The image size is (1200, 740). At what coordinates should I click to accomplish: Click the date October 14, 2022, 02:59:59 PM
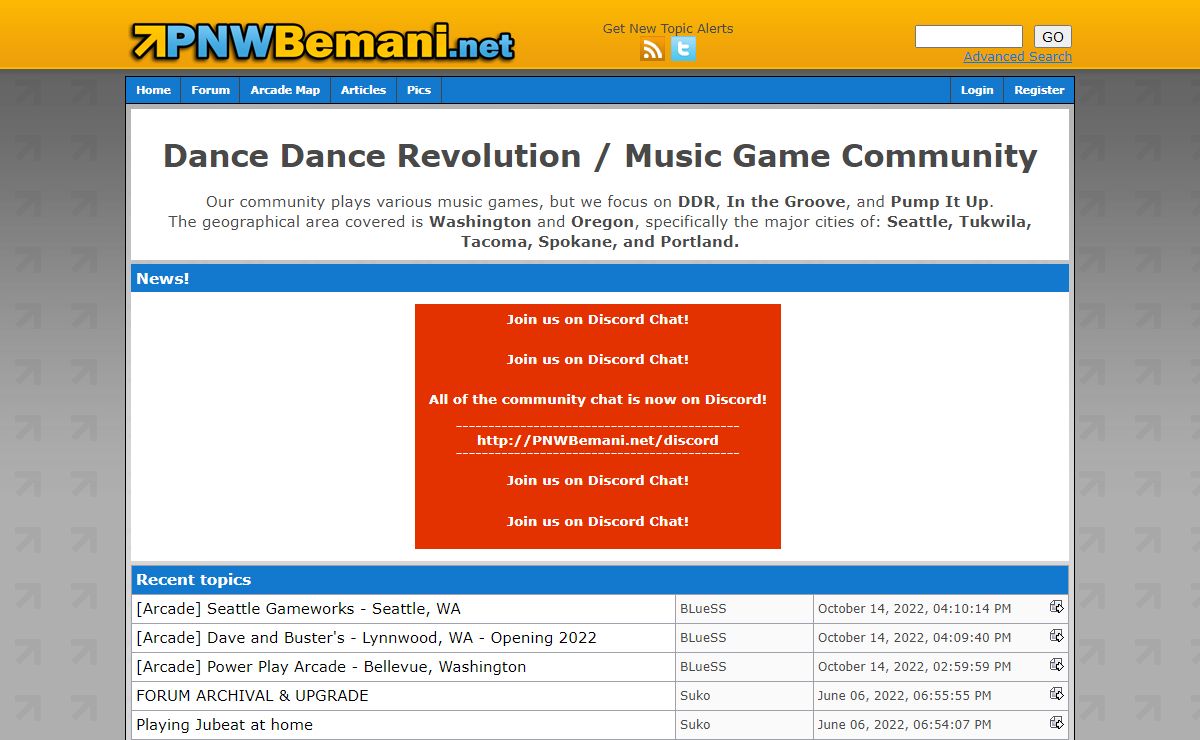click(x=914, y=666)
